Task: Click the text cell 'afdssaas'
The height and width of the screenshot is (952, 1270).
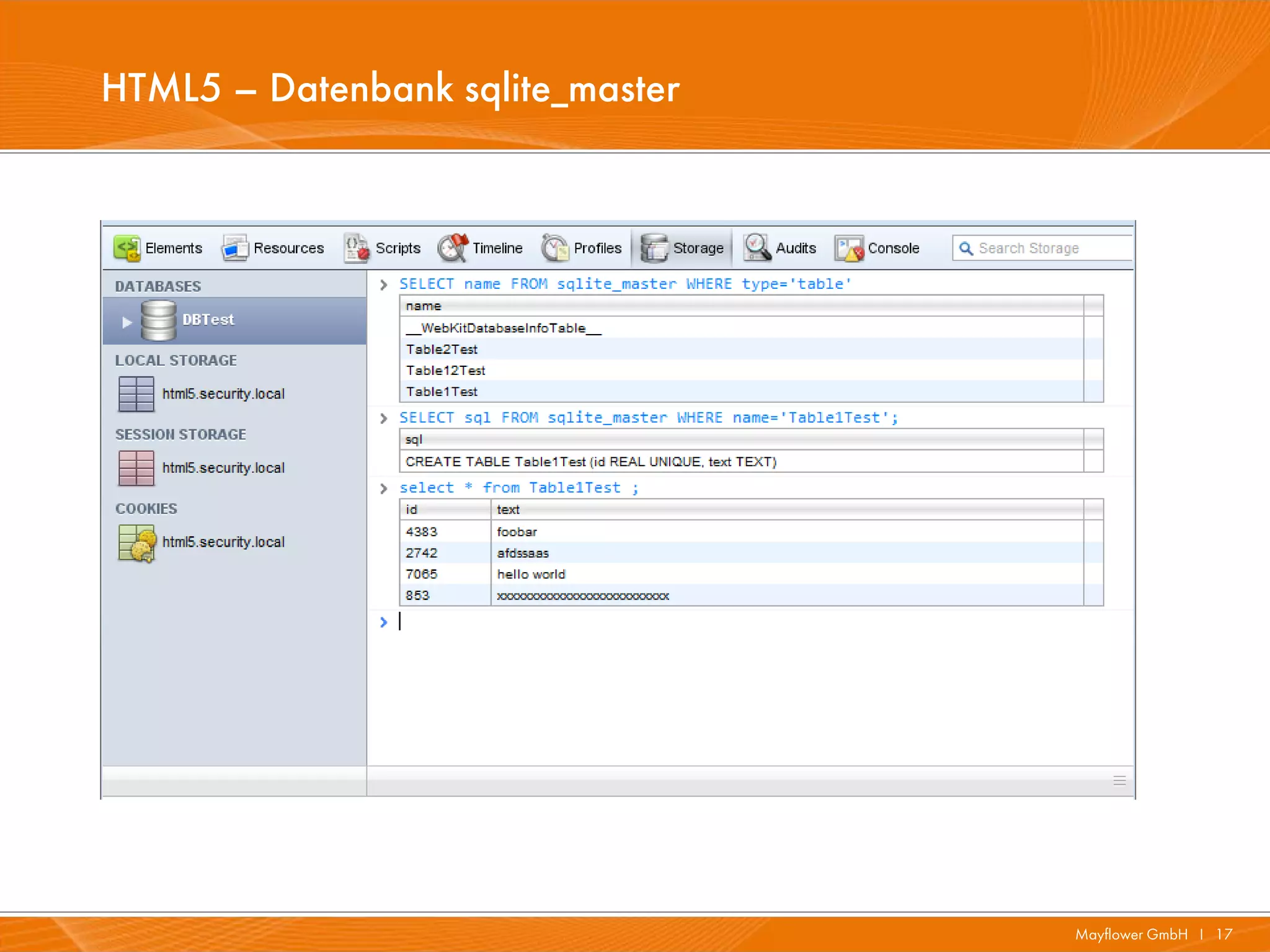Action: point(788,553)
